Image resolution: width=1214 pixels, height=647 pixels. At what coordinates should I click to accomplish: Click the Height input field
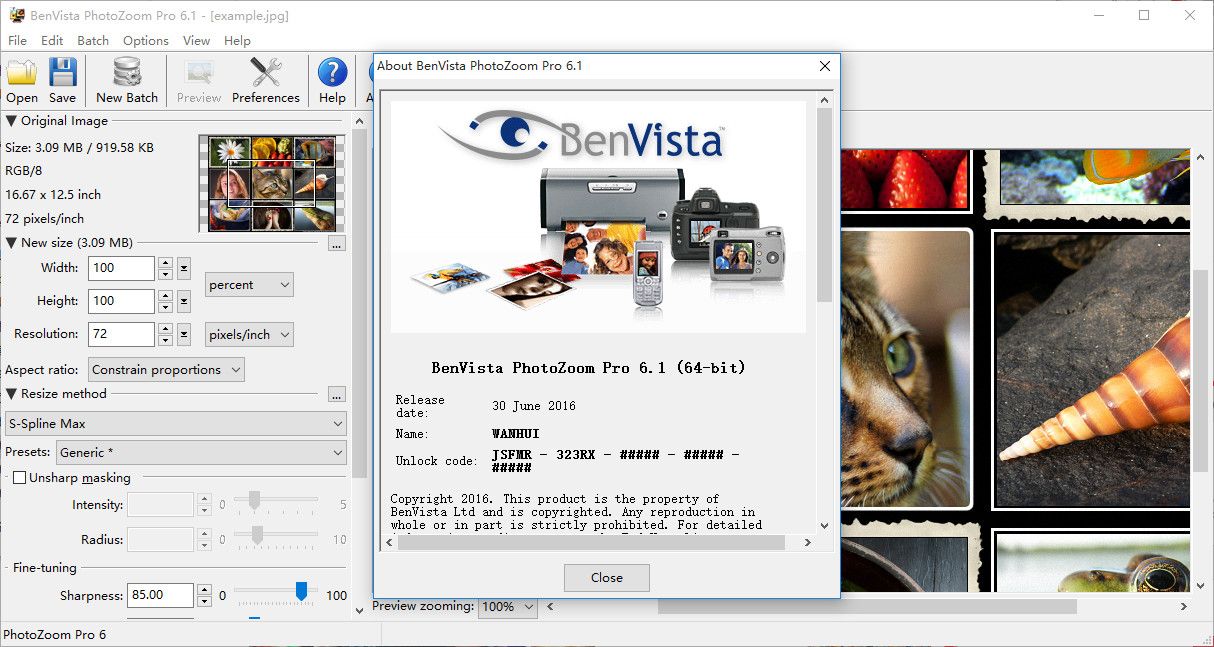click(121, 301)
